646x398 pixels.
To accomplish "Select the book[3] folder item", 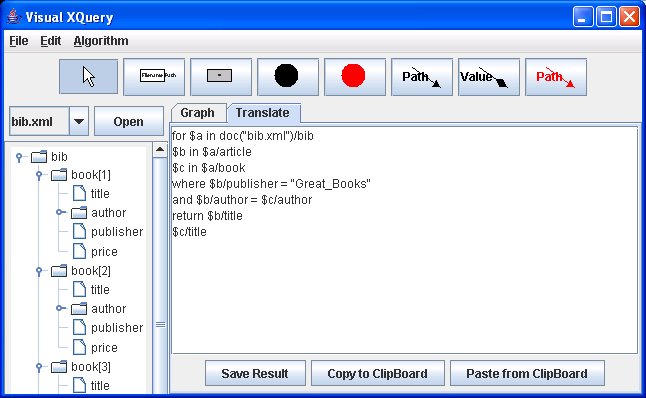I will [x=81, y=366].
